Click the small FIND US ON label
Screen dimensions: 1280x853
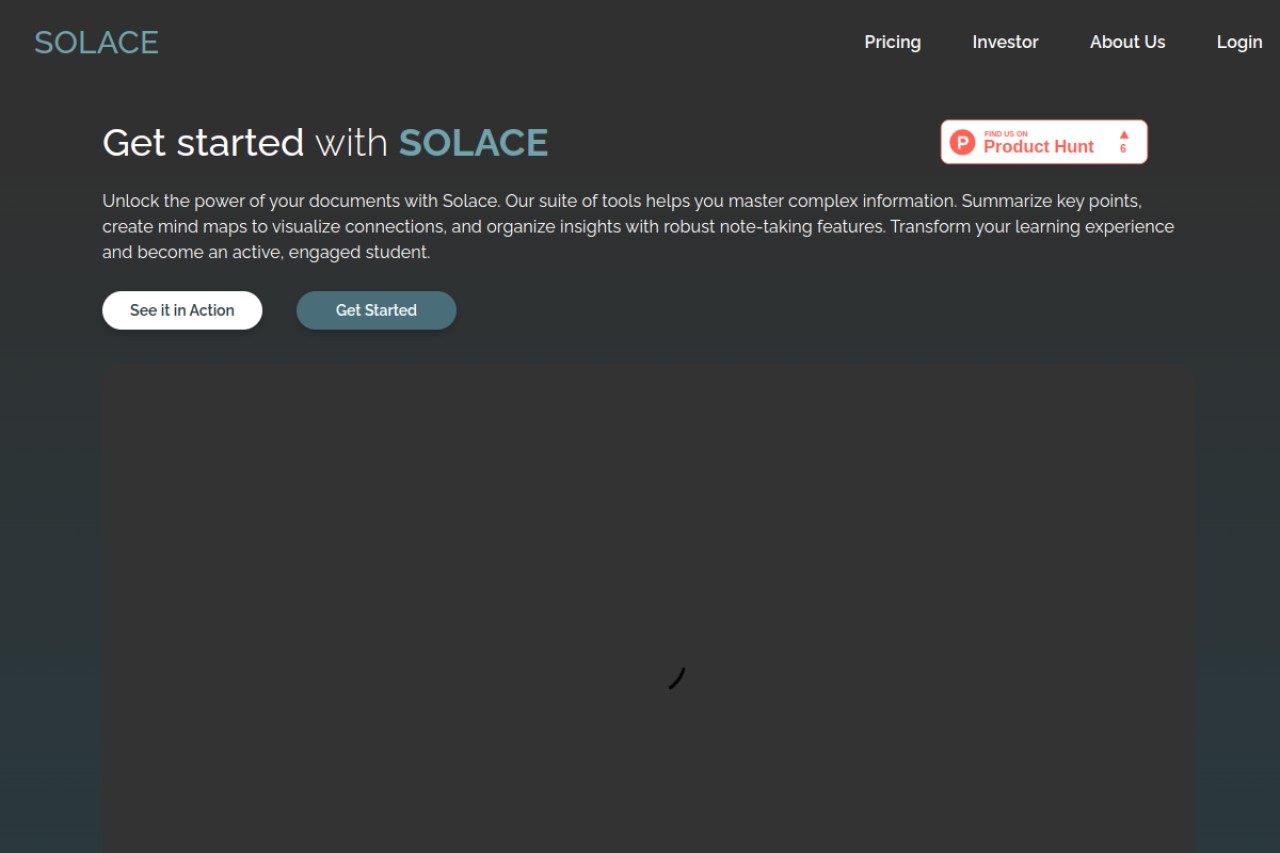[x=1005, y=134]
